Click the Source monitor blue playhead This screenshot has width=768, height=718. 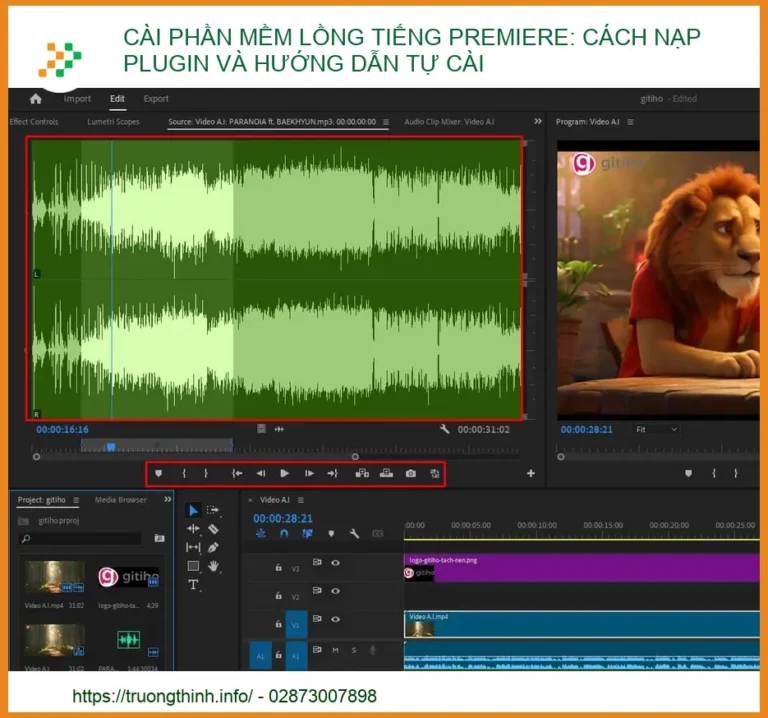[x=111, y=447]
